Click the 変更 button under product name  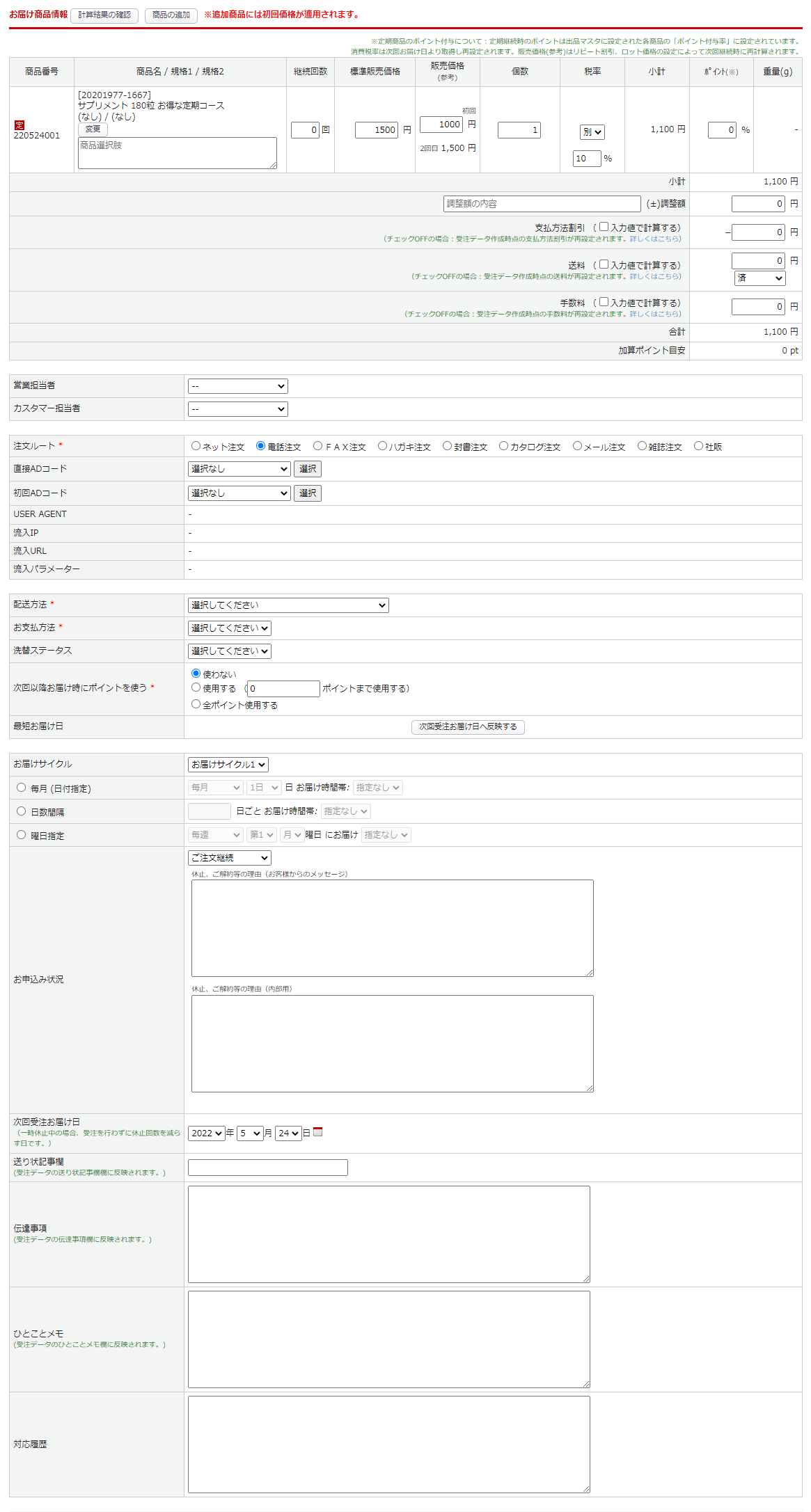pos(93,129)
